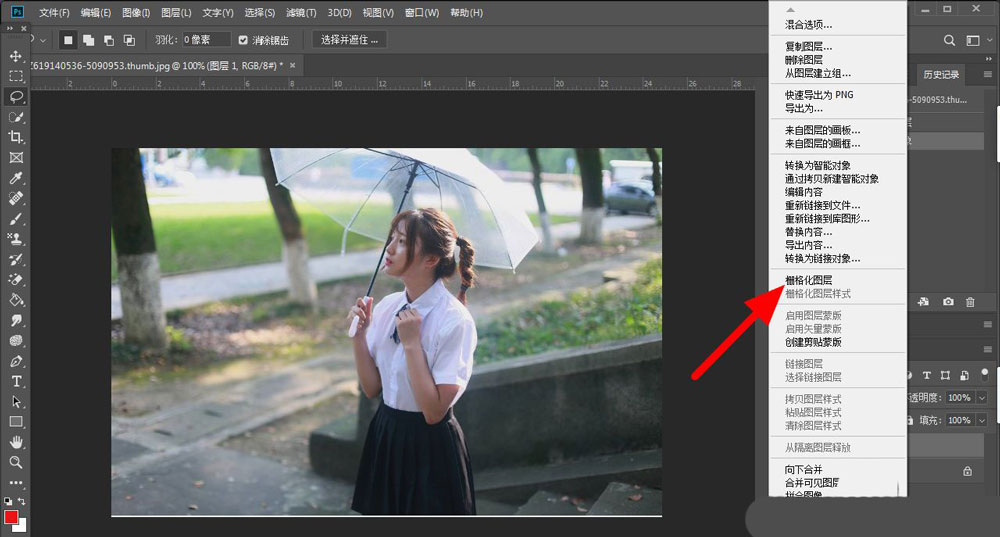Select the Sponge tool

16,341
